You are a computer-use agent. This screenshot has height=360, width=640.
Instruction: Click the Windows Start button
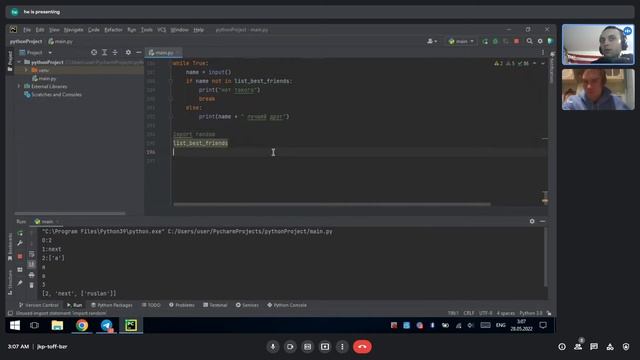[15, 325]
